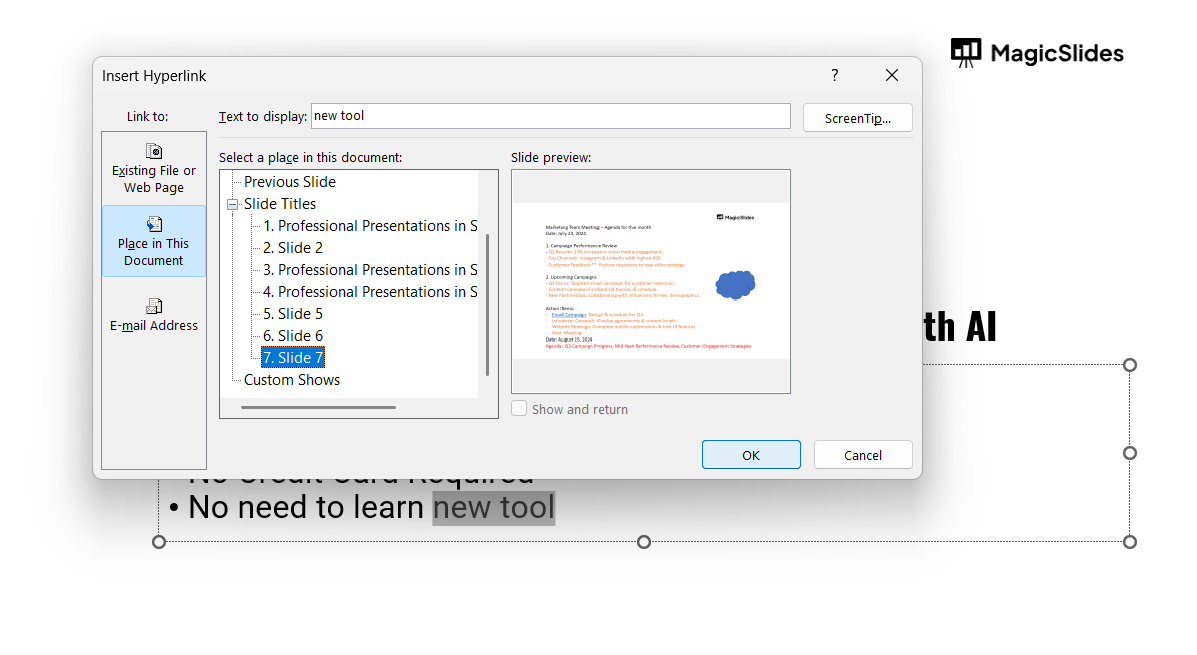Viewport: 1197px width, 655px height.
Task: Select the Place in This Document icon
Action: pyautogui.click(x=153, y=224)
